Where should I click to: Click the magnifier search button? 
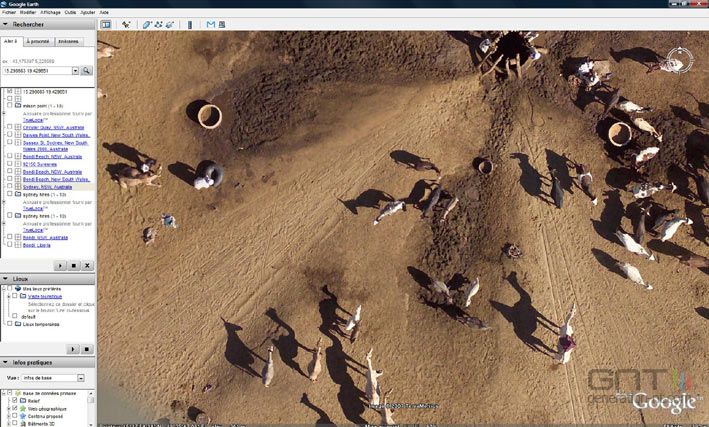click(x=86, y=71)
